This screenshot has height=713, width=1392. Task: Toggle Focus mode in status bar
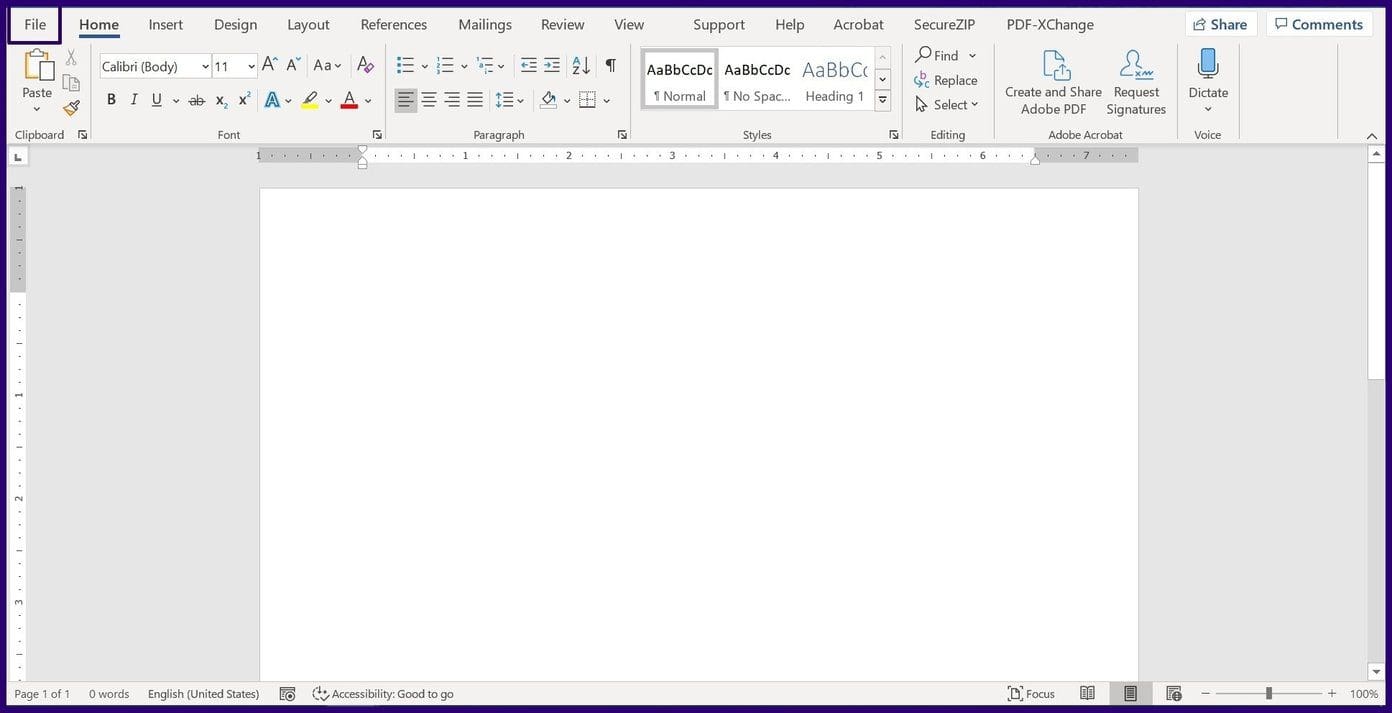(x=1031, y=694)
